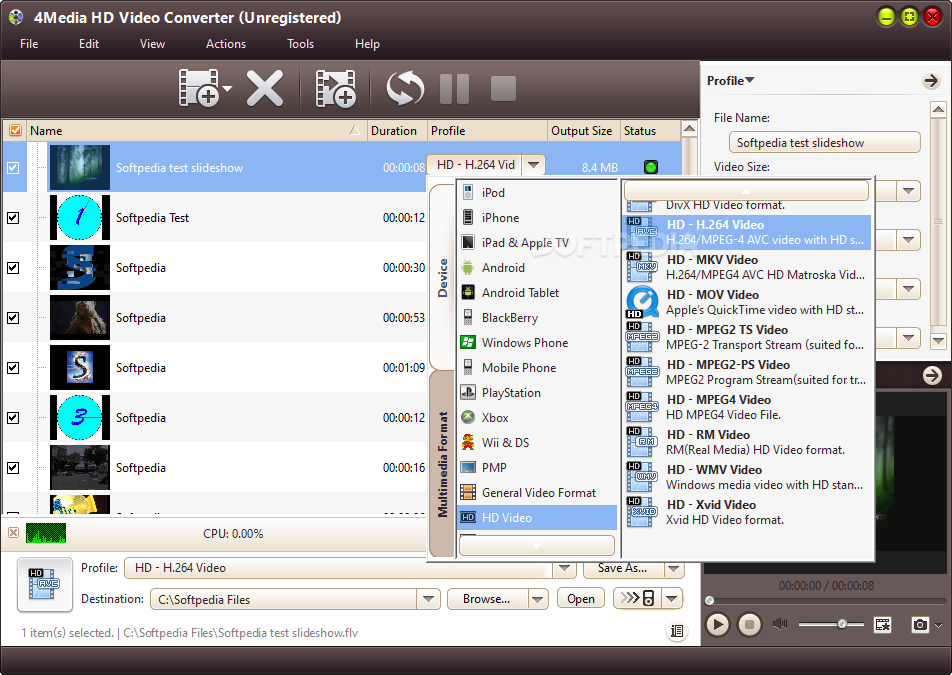Choose HD - MKV Video profile
Image resolution: width=952 pixels, height=675 pixels.
click(747, 267)
